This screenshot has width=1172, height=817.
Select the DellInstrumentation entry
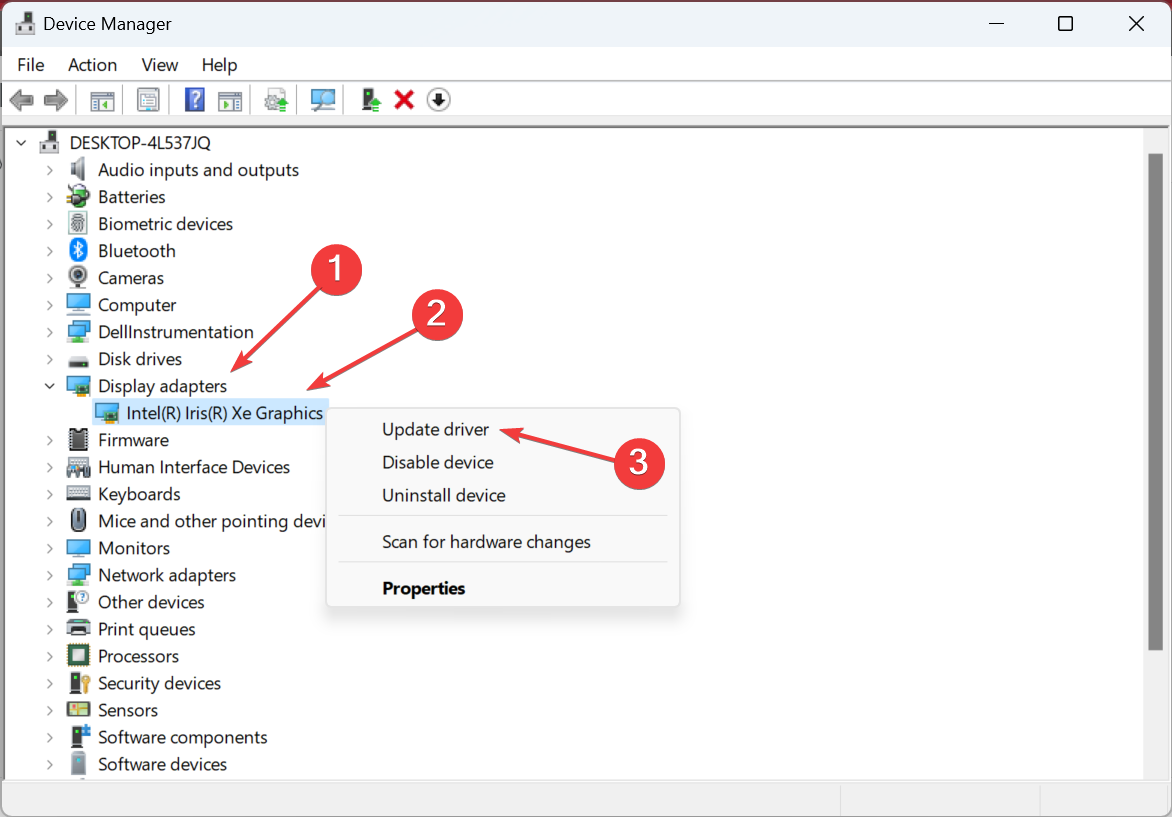pos(176,332)
